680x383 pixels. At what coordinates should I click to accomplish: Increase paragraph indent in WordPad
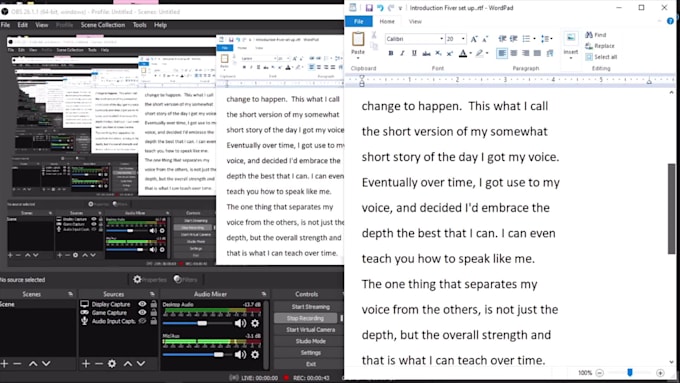click(513, 39)
